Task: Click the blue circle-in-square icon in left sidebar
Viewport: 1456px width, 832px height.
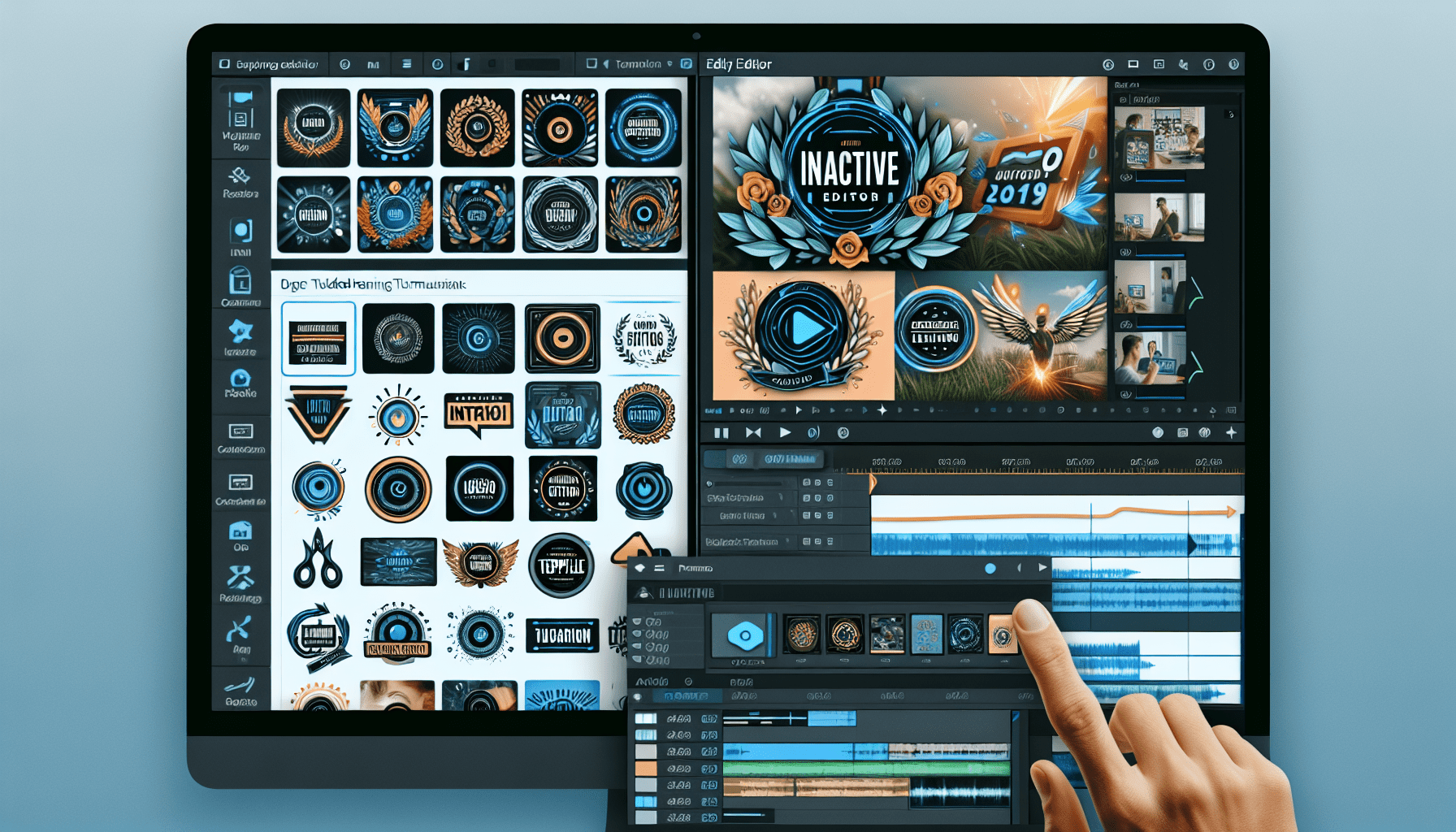Action: pos(241,231)
